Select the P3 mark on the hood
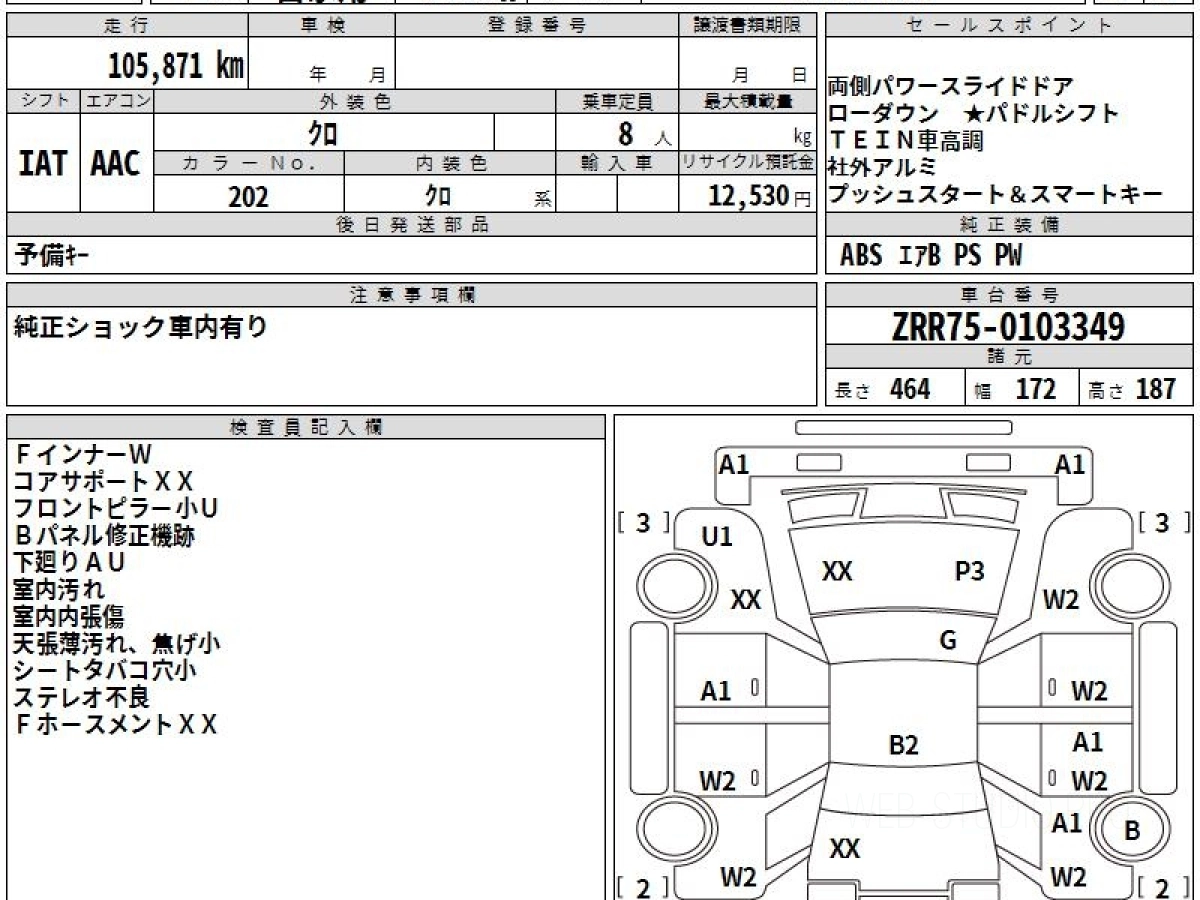This screenshot has height=900, width=1200. [969, 571]
